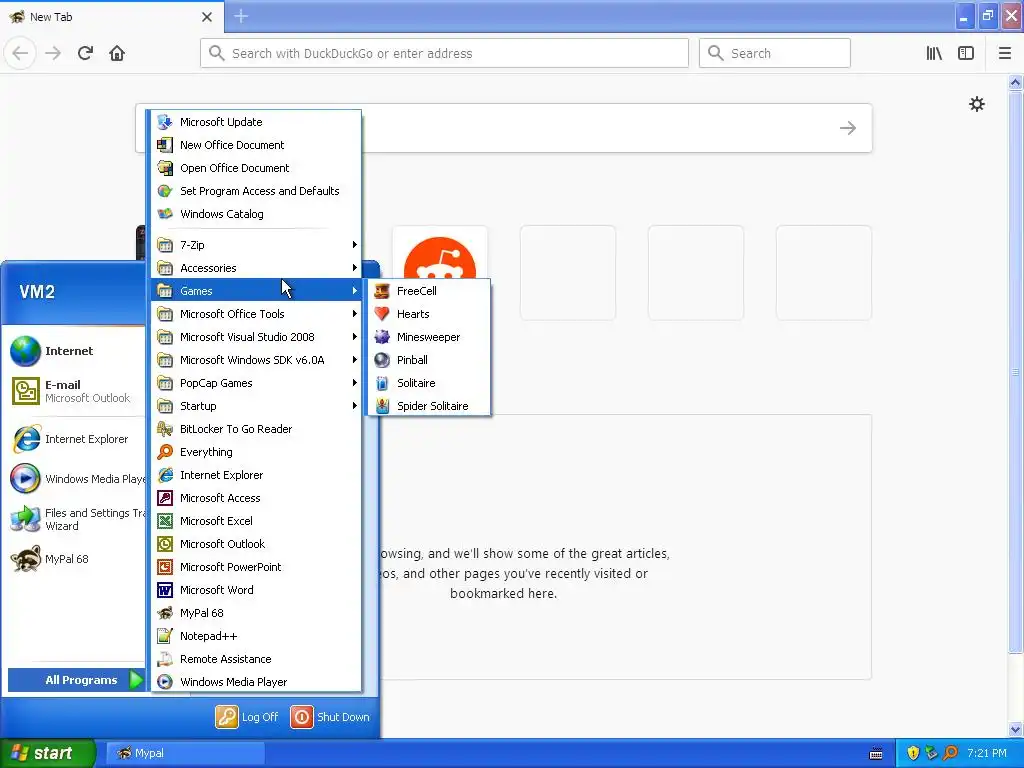Click the taskbar clock showing 7:21 PM
This screenshot has width=1024, height=768.
click(x=987, y=753)
